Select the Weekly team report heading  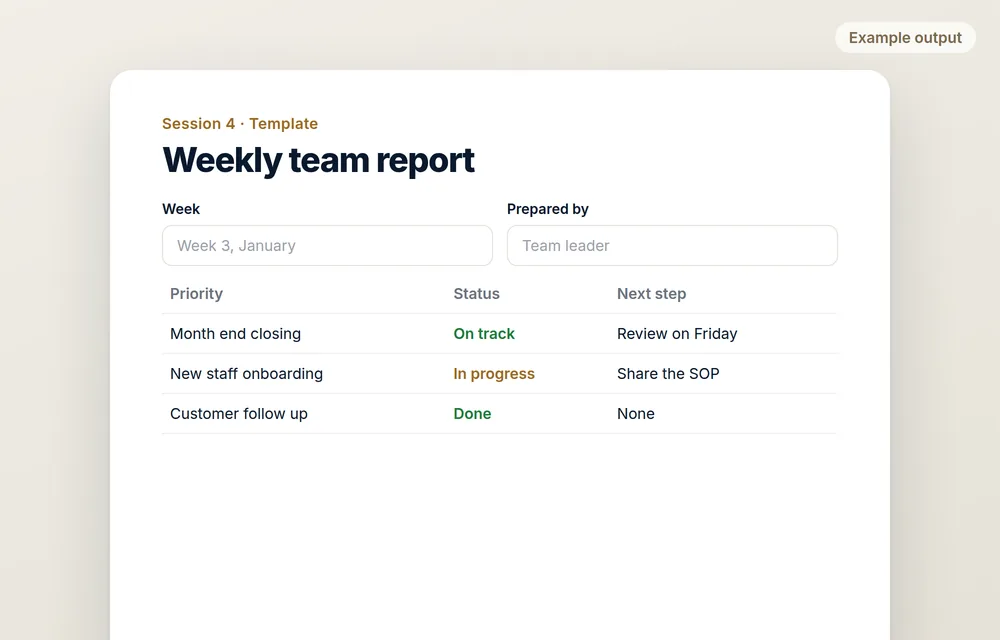318,159
